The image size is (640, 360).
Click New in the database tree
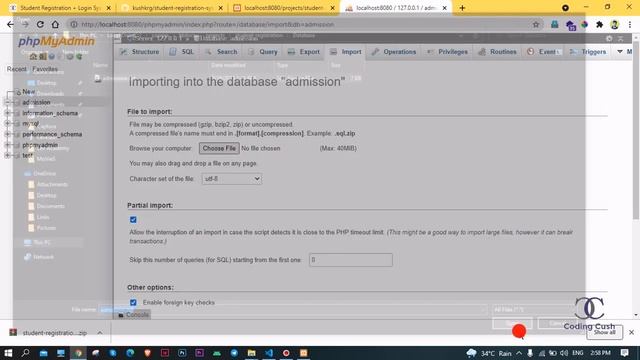point(29,91)
